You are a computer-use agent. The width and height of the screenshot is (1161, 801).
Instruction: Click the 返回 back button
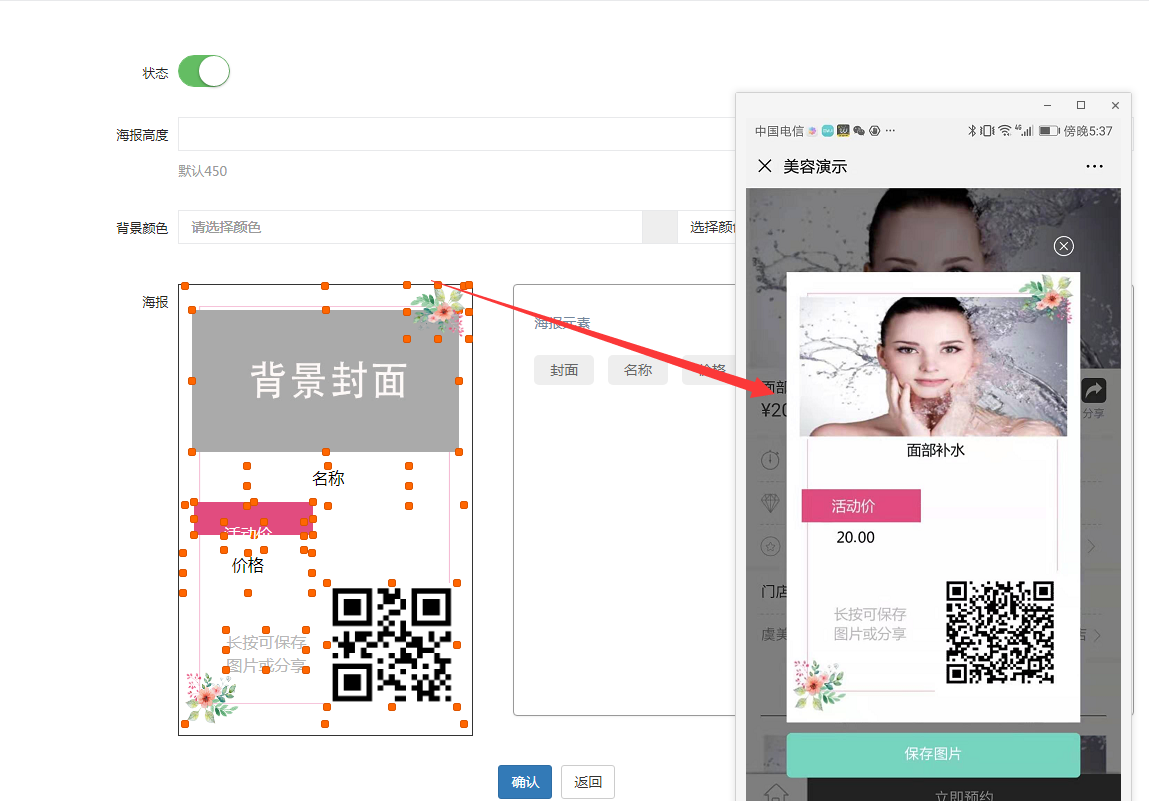(588, 782)
